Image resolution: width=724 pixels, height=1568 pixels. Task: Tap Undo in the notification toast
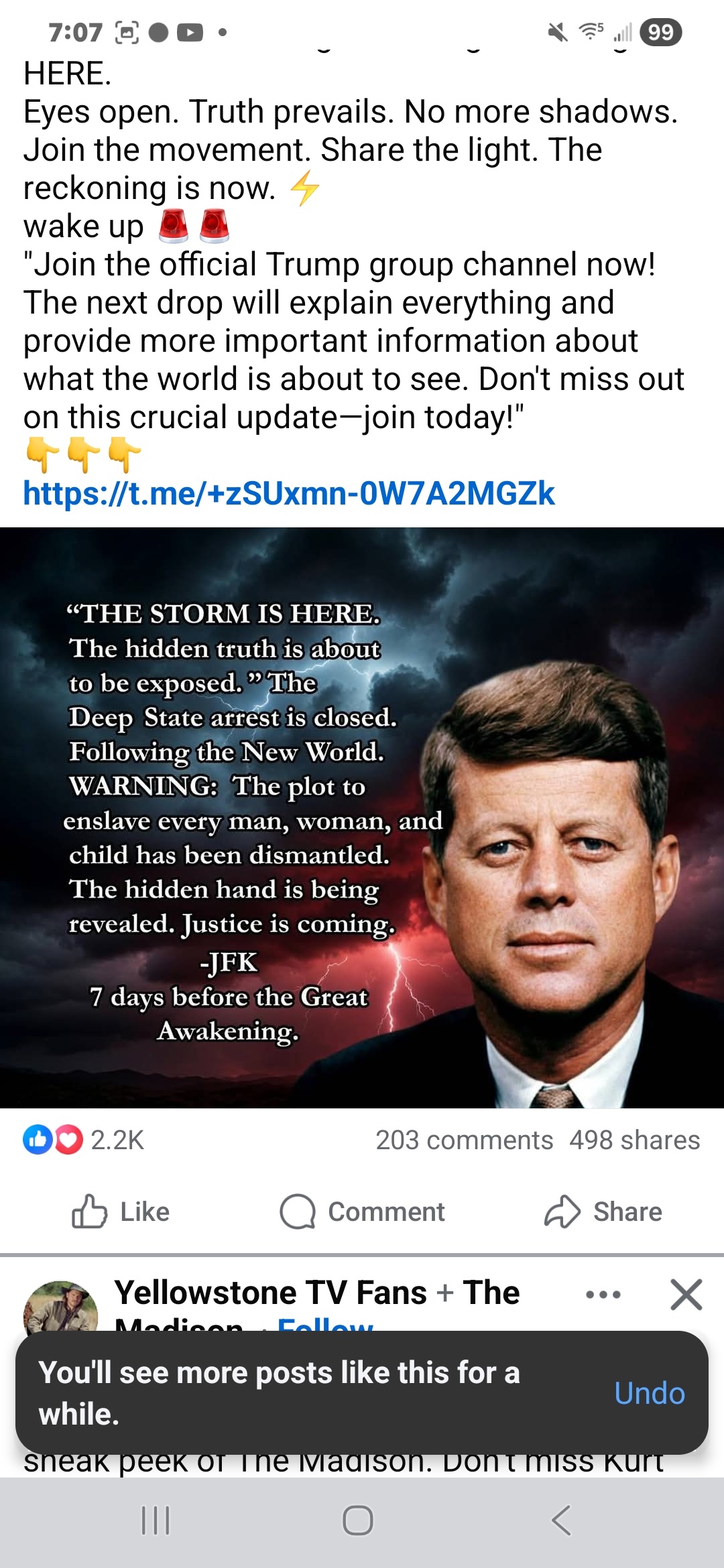(650, 1393)
